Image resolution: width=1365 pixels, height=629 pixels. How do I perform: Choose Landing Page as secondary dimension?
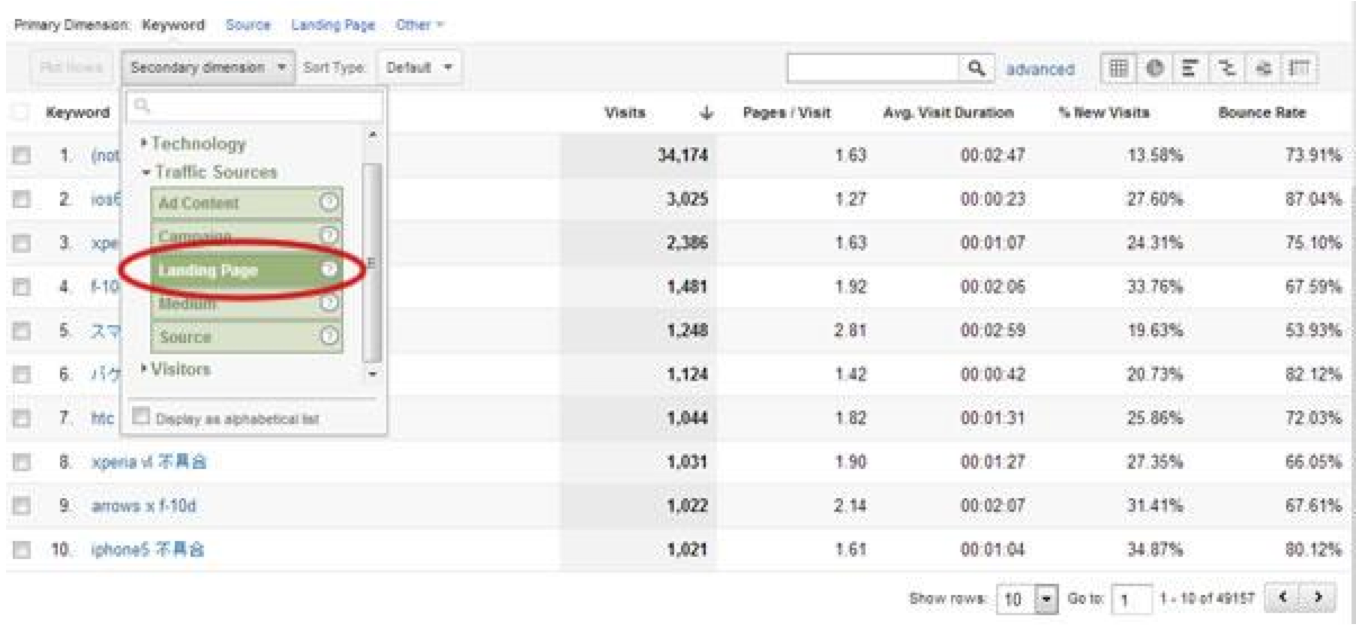247,270
